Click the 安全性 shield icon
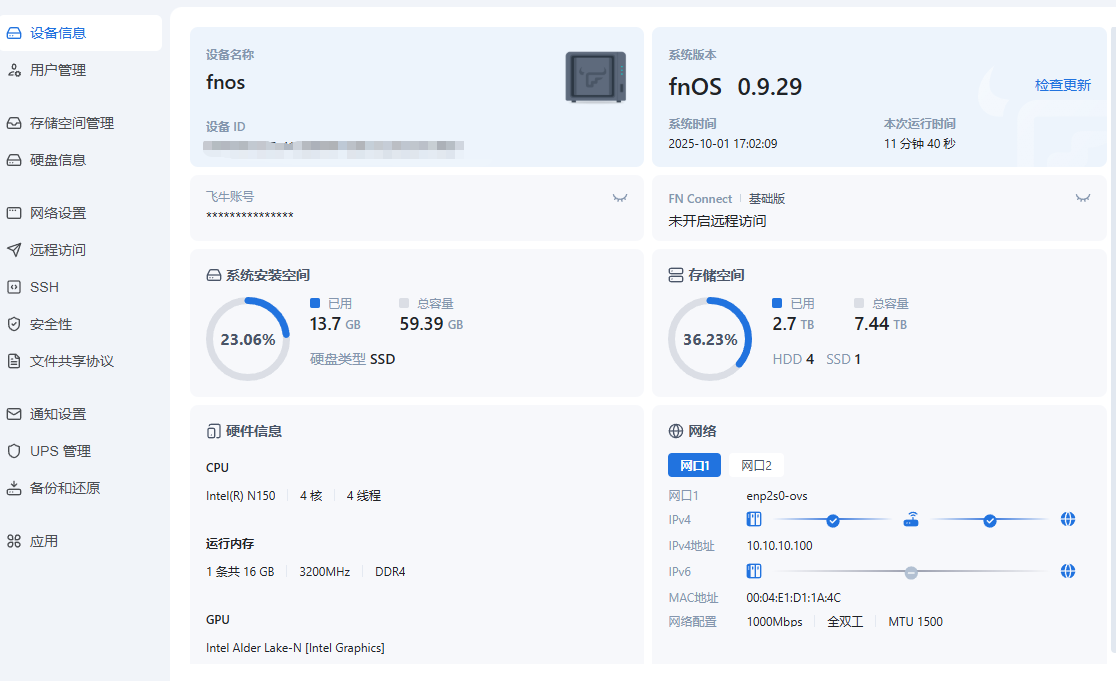 pos(14,324)
